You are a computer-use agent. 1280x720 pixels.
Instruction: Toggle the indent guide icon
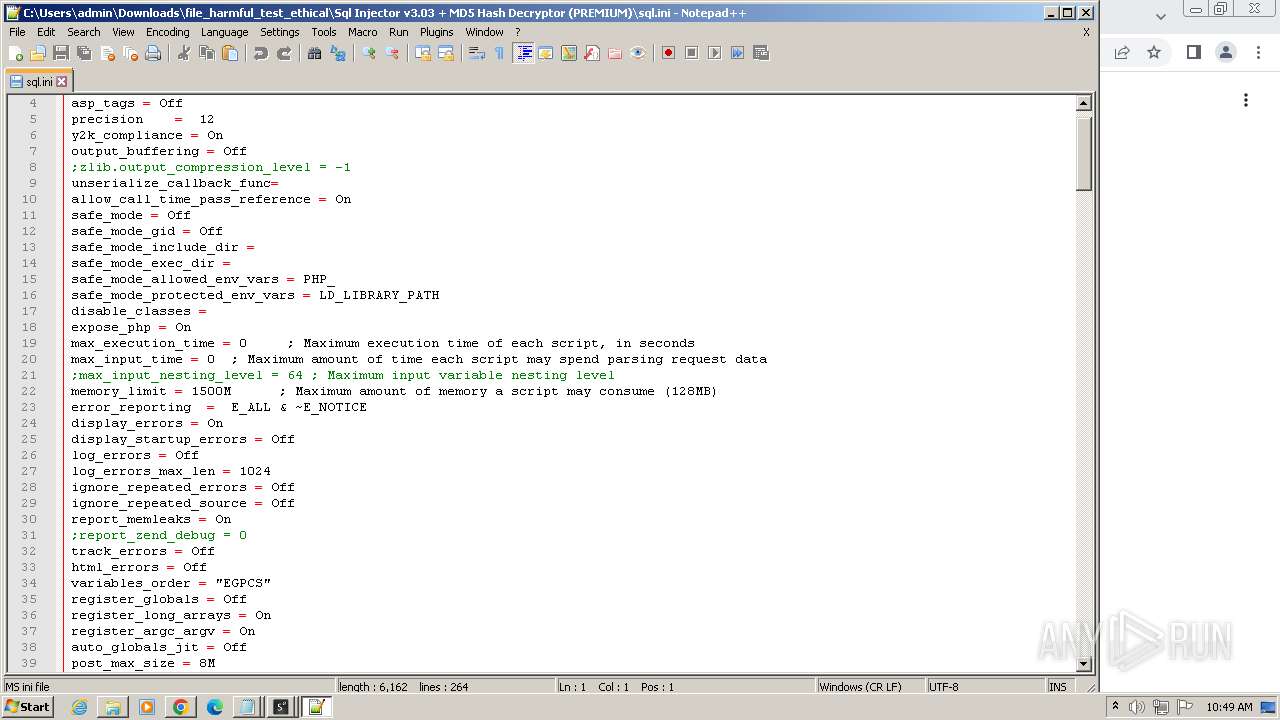click(523, 53)
